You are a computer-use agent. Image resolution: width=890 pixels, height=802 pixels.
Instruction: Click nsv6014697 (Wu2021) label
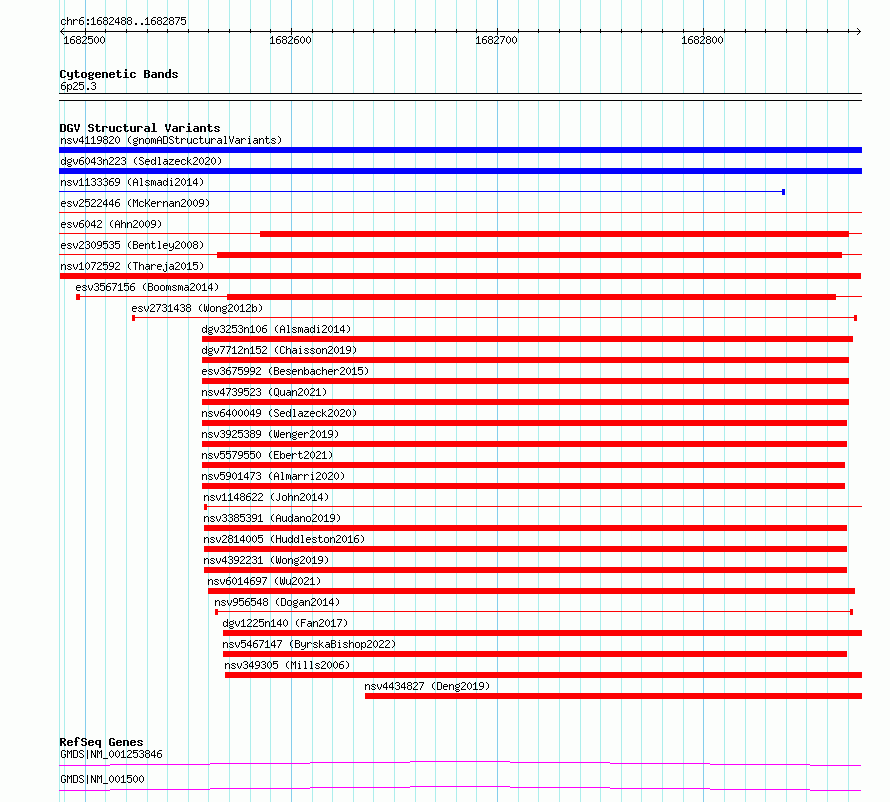[264, 581]
